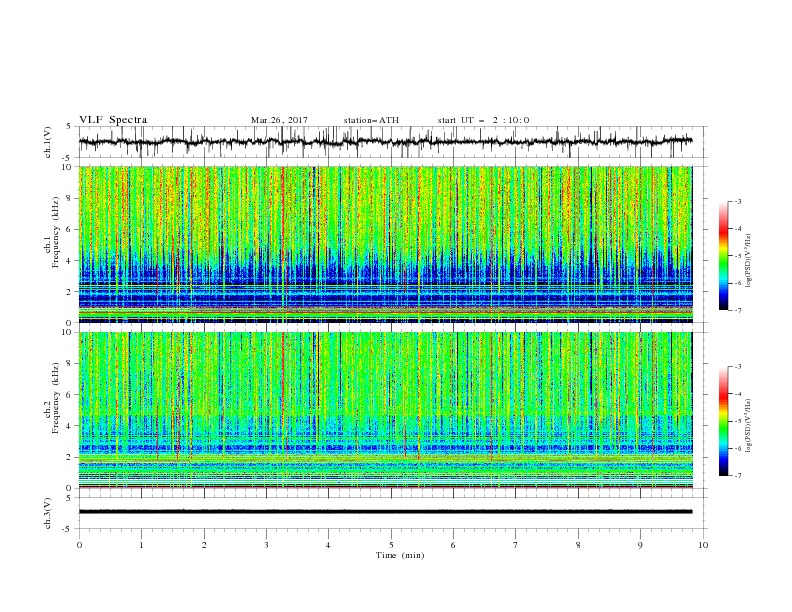Click the date label 'Mar.26, 2017'
This screenshot has width=792, height=612.
pyautogui.click(x=279, y=120)
